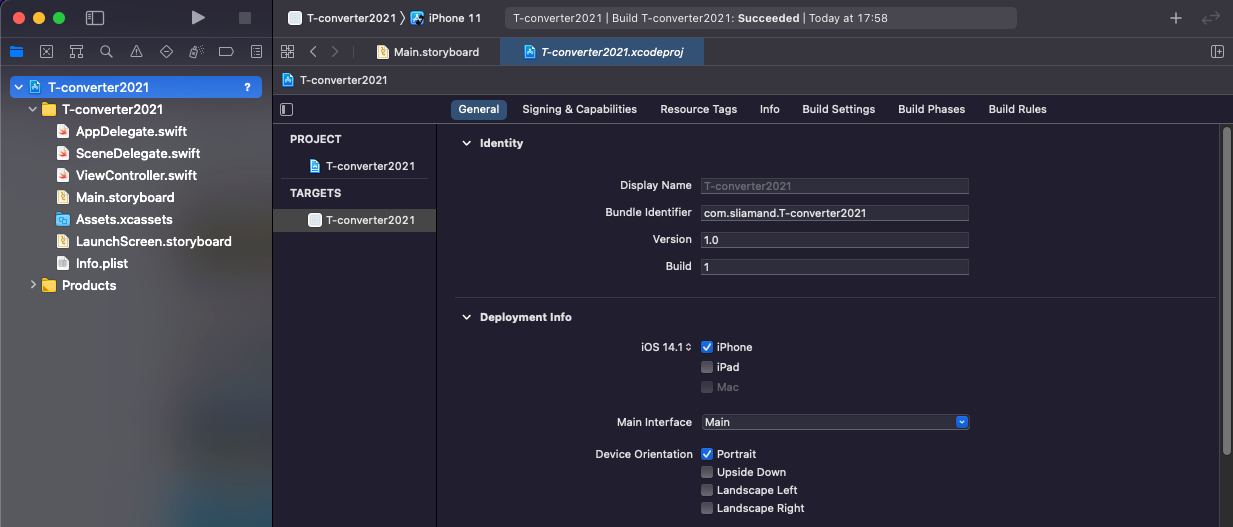
Task: Open the Build Settings tab
Action: click(x=838, y=109)
